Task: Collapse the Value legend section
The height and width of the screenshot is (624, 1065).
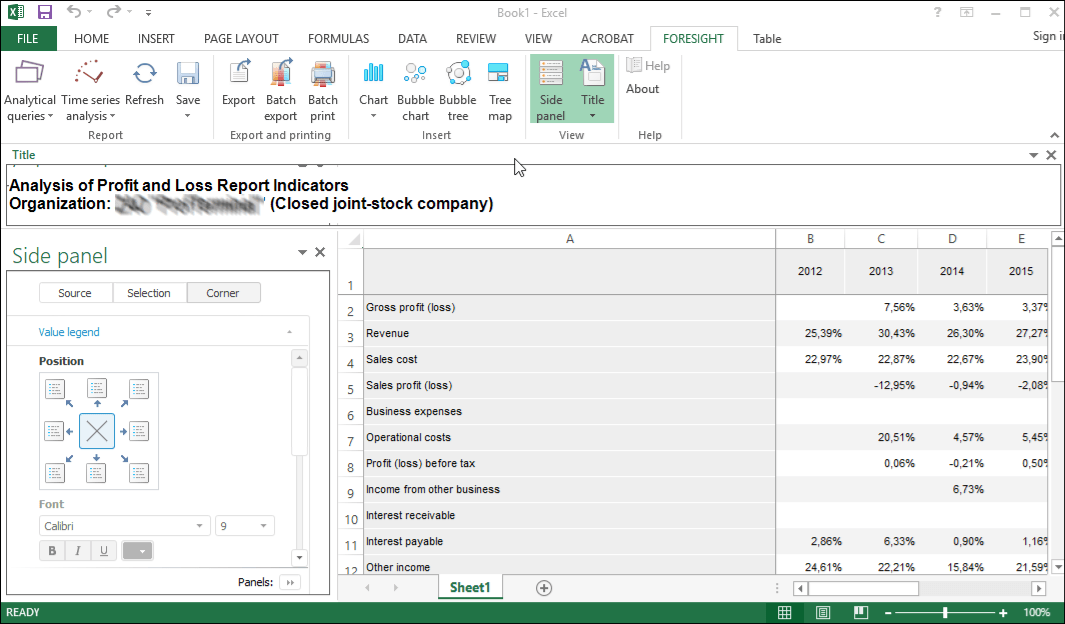Action: [x=290, y=332]
